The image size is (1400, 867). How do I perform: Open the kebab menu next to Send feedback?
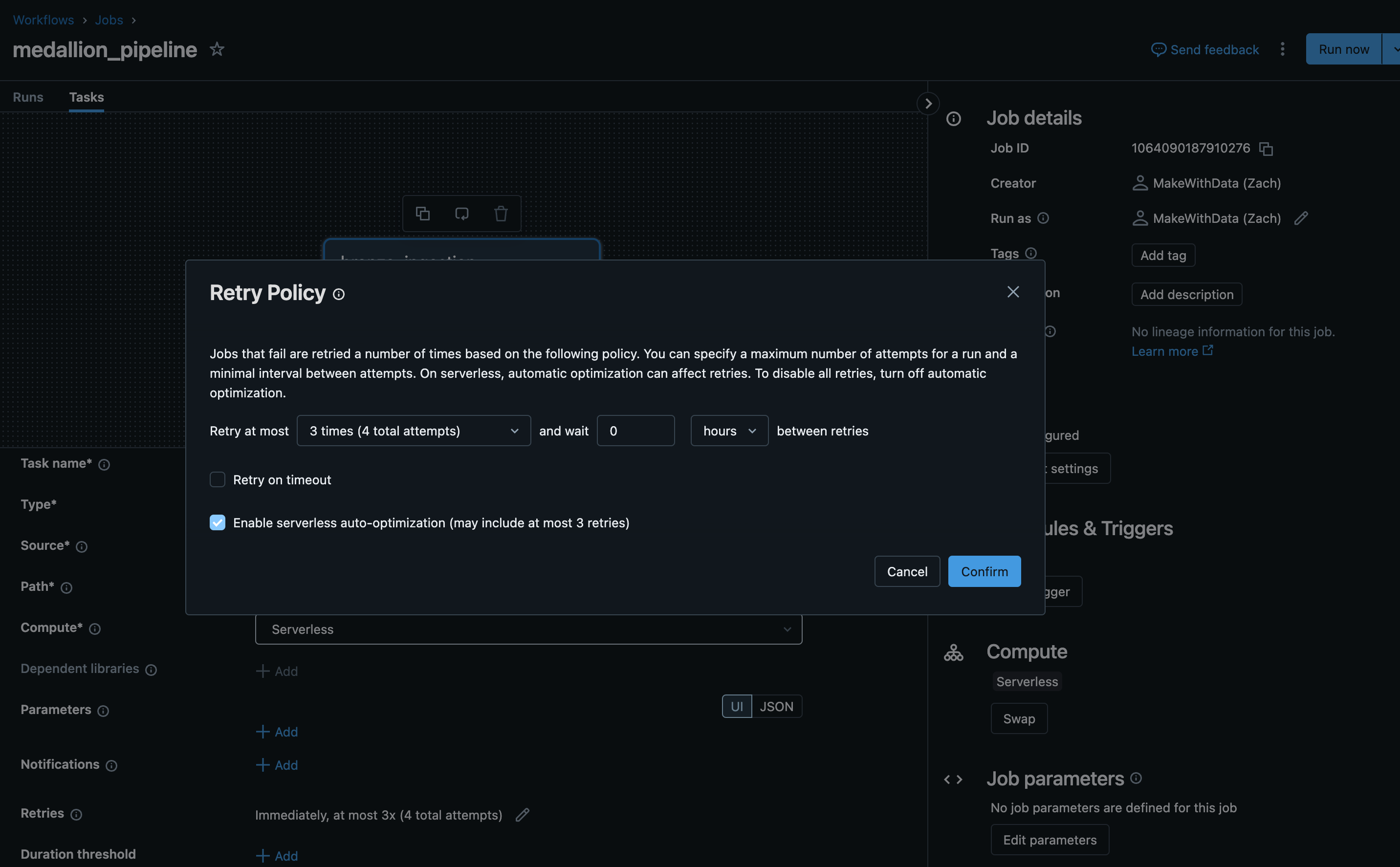(x=1282, y=49)
